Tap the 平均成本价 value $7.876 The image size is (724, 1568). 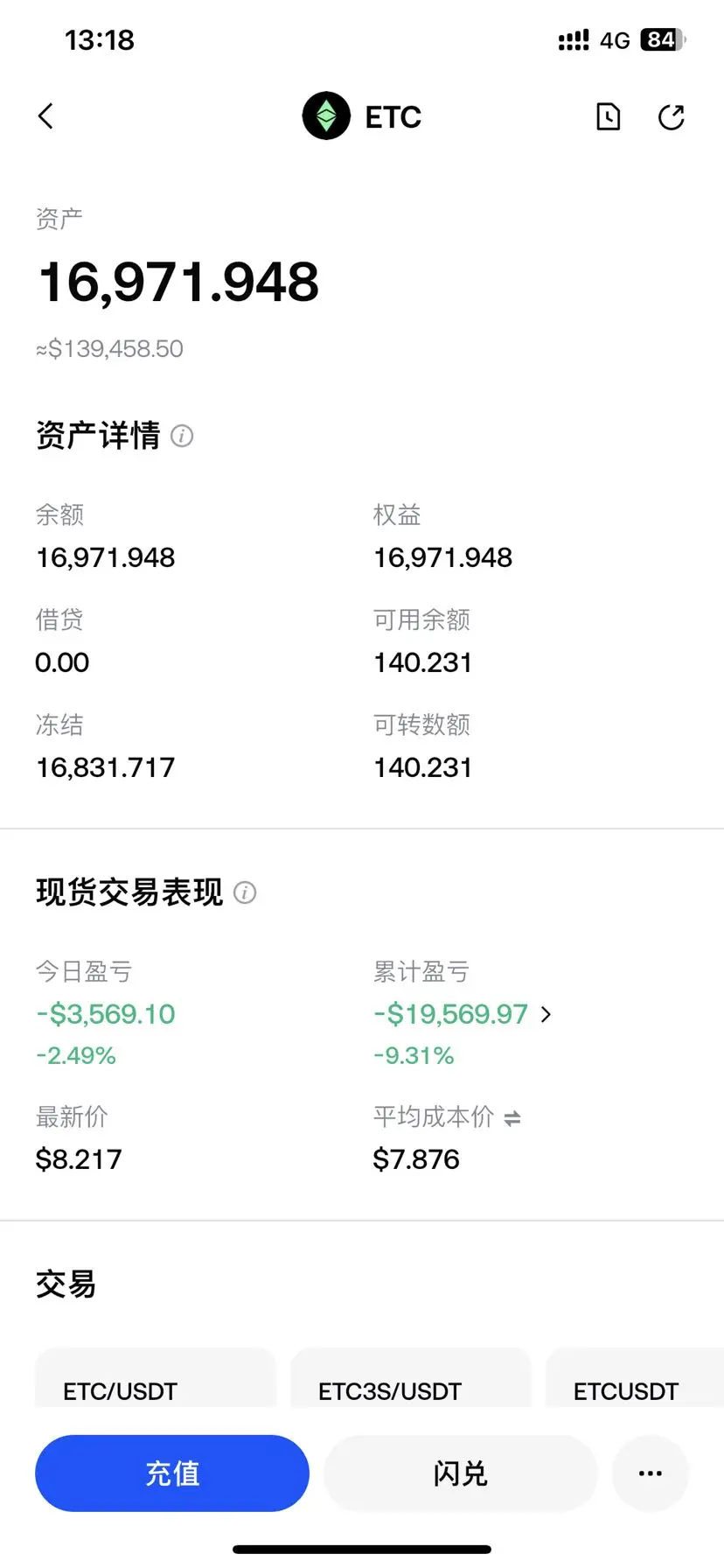416,1159
